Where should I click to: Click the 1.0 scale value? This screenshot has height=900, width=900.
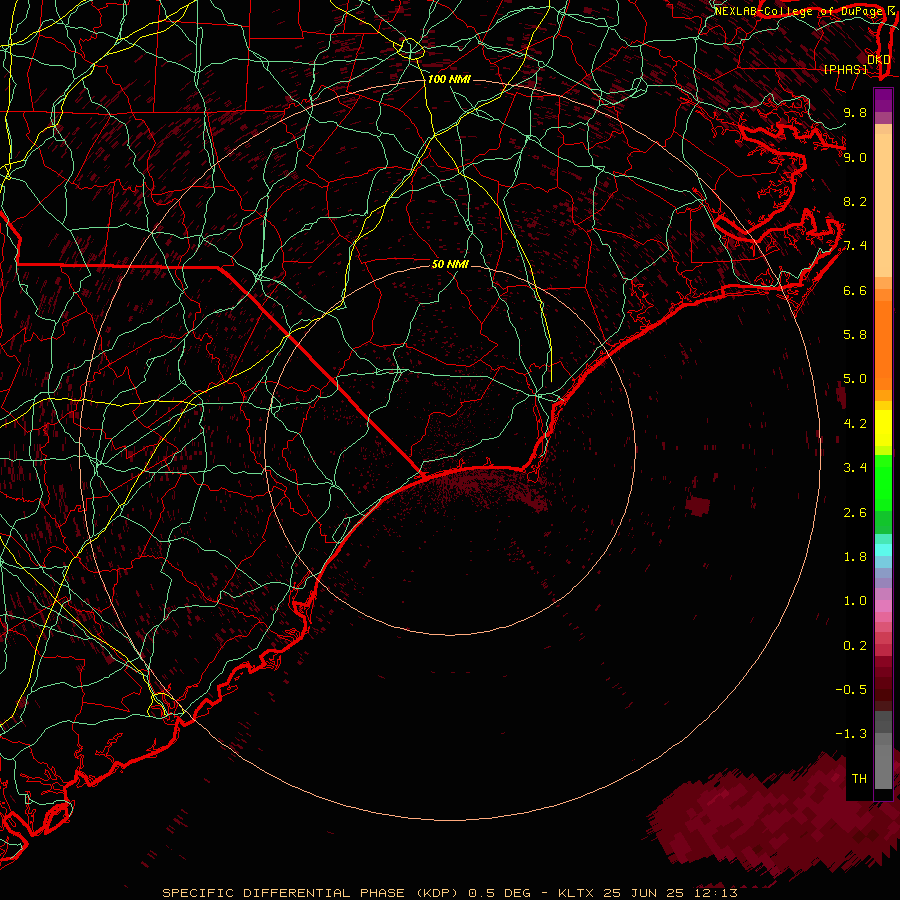pyautogui.click(x=855, y=601)
